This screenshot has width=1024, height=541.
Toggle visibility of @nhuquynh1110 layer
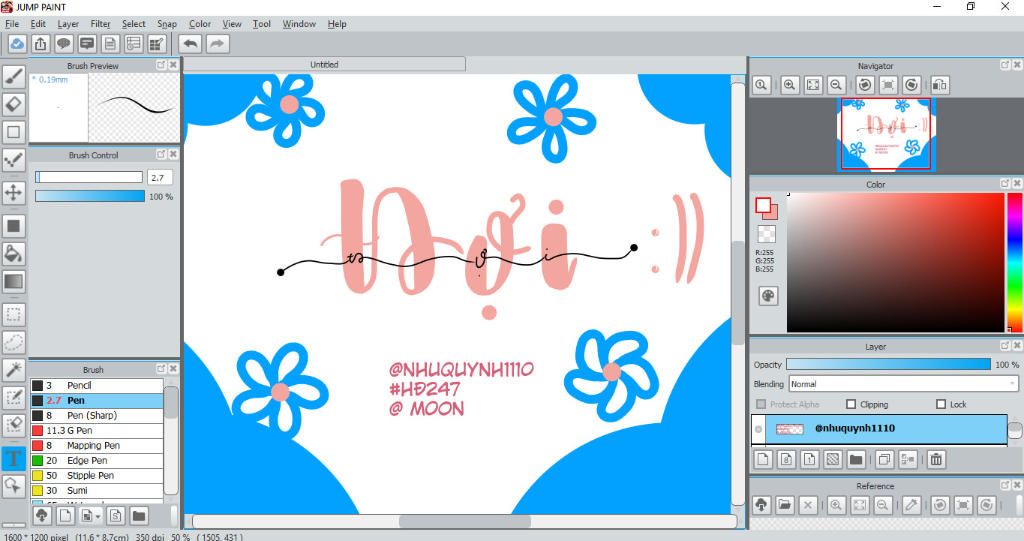pyautogui.click(x=758, y=429)
